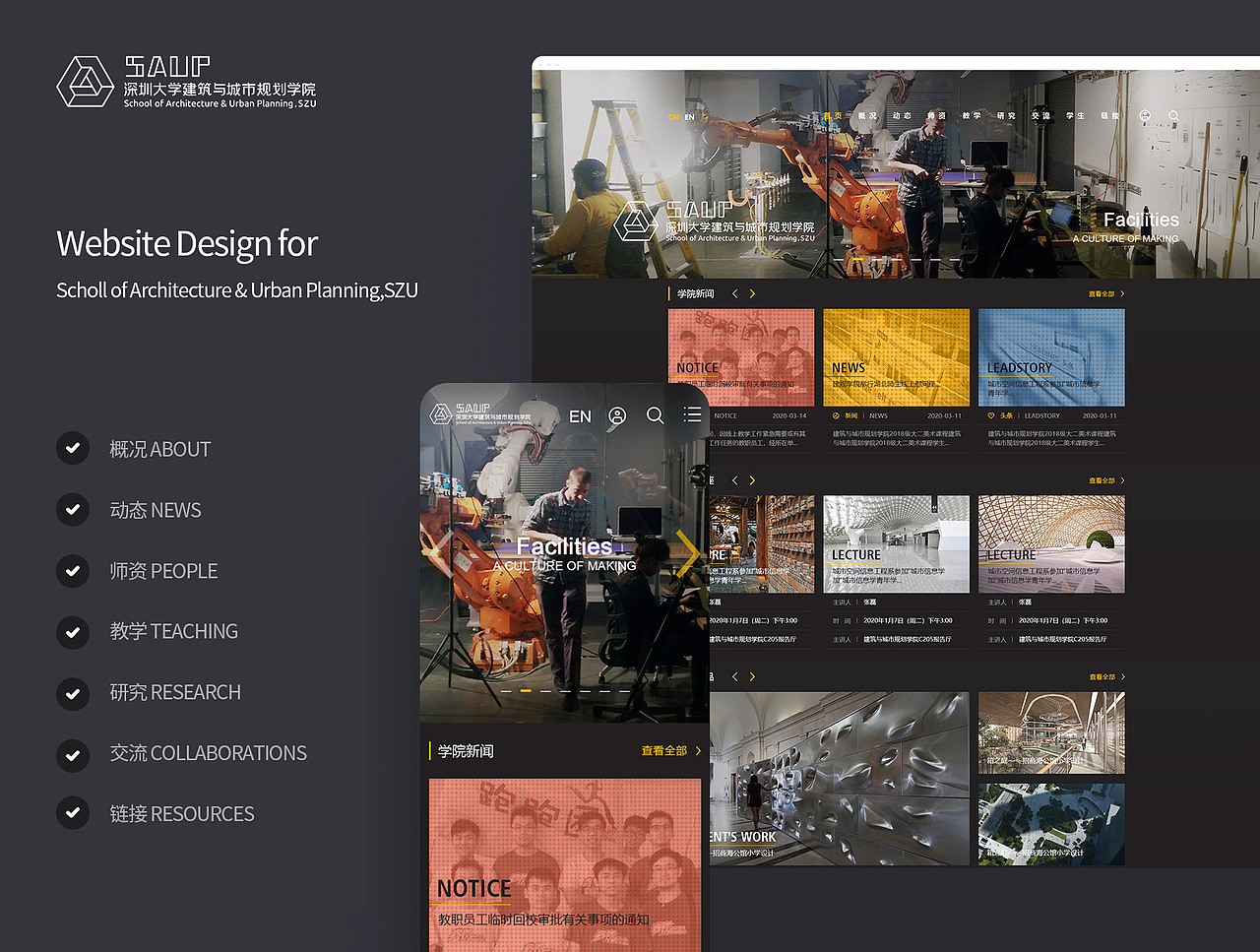Select 交流 in the desktop navigation

(x=1040, y=116)
